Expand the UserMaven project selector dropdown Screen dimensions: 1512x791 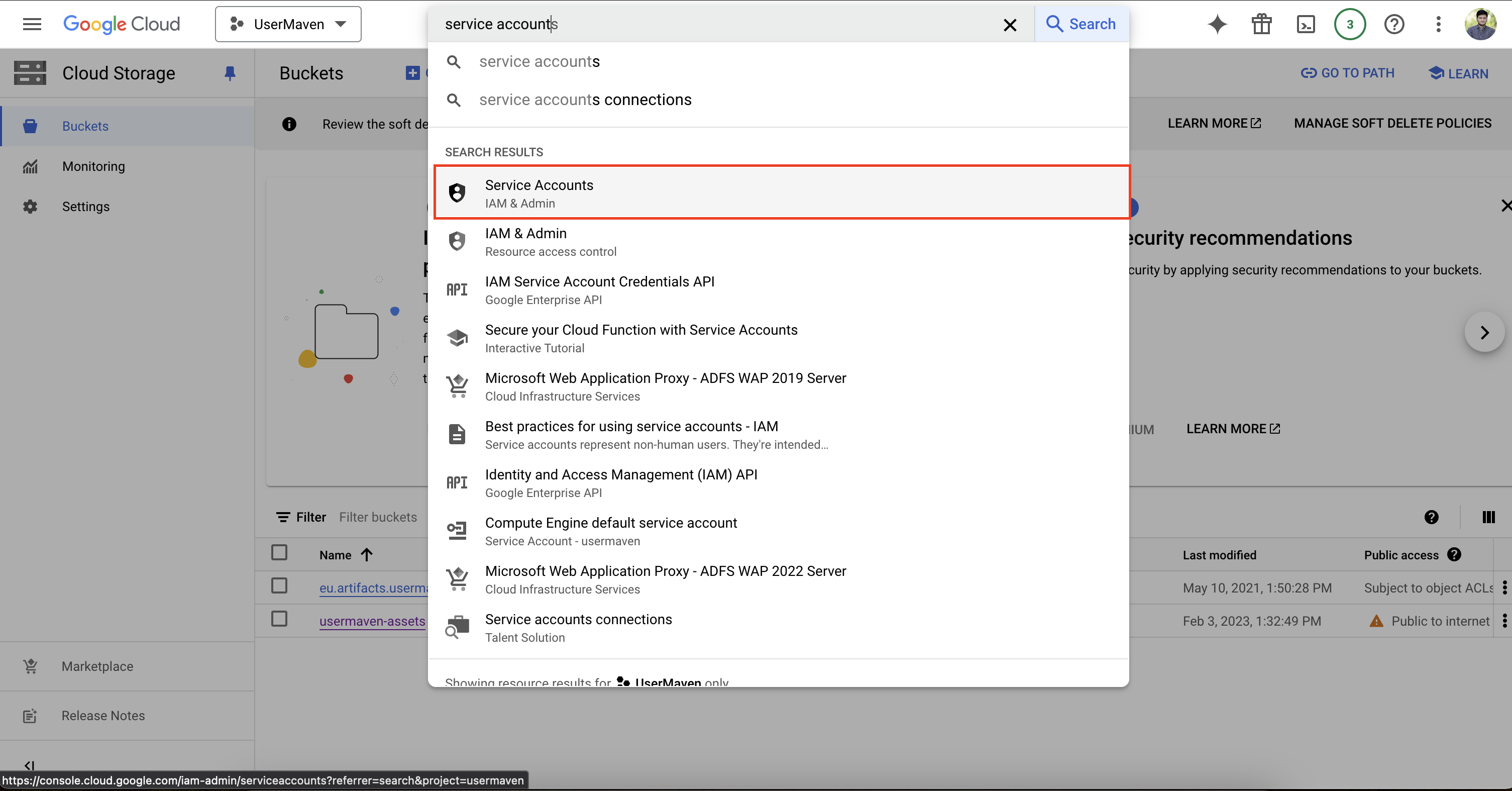[288, 24]
